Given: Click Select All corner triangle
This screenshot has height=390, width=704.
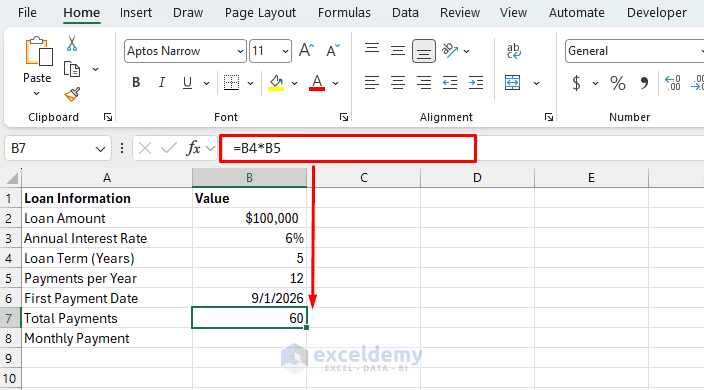Looking at the screenshot, I should pos(12,178).
